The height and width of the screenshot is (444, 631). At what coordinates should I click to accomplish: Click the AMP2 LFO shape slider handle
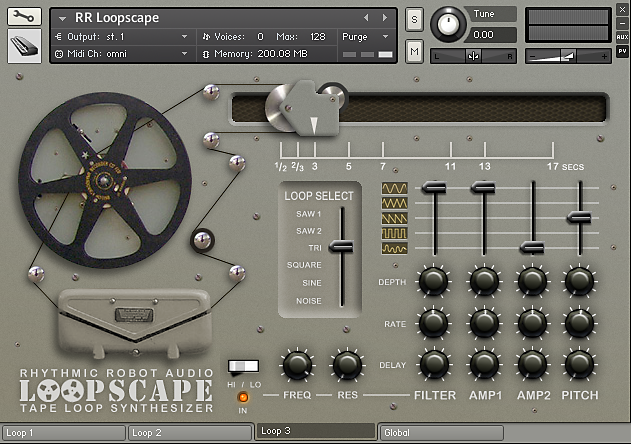point(532,248)
